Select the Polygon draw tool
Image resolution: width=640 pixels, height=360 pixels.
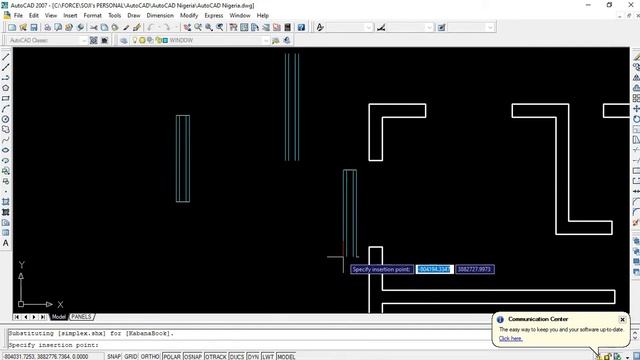[6, 88]
